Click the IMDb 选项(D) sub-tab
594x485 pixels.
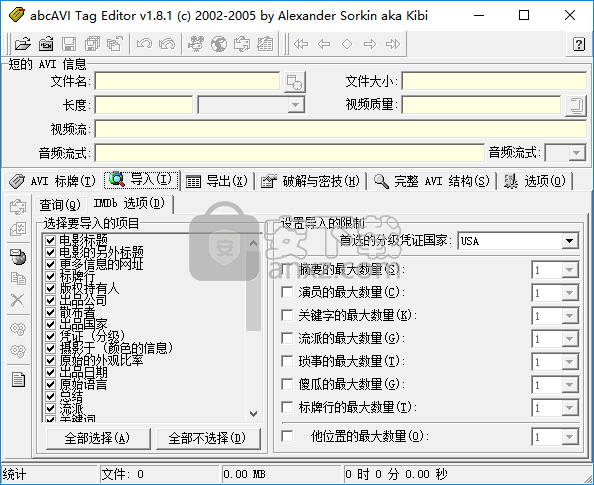tap(130, 204)
